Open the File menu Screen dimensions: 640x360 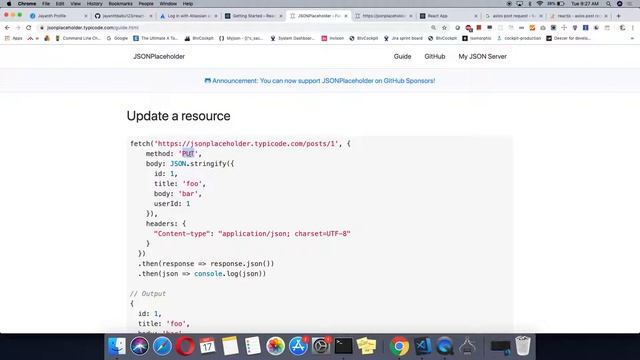[x=46, y=4]
